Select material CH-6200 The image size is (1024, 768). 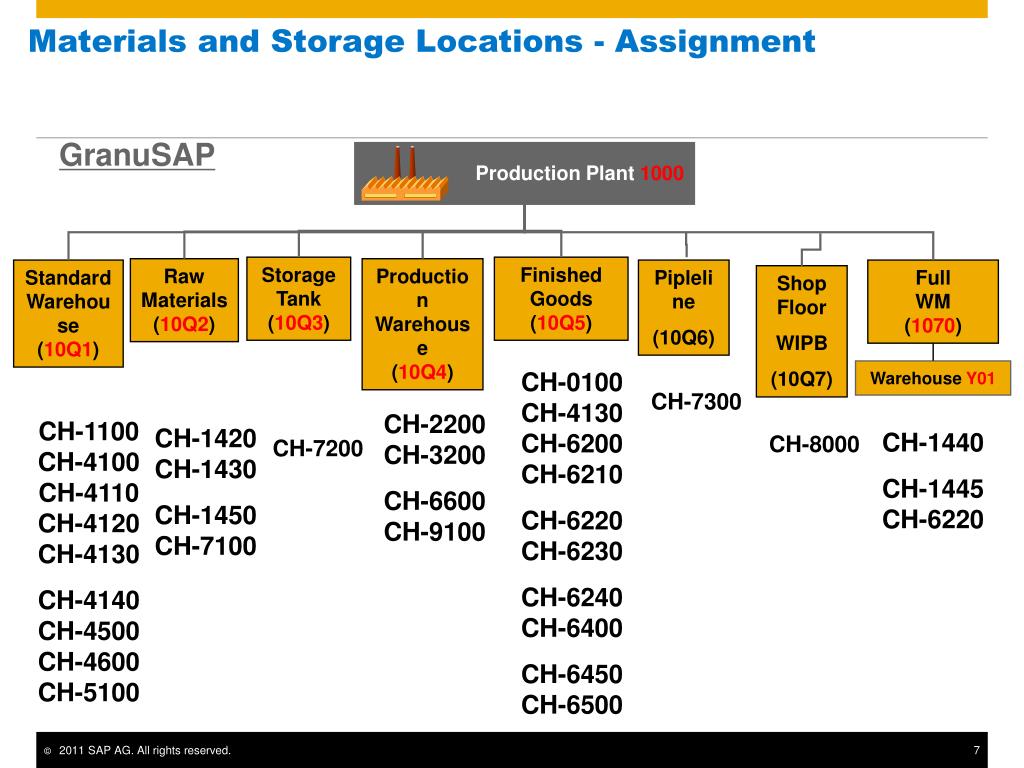pyautogui.click(x=572, y=443)
